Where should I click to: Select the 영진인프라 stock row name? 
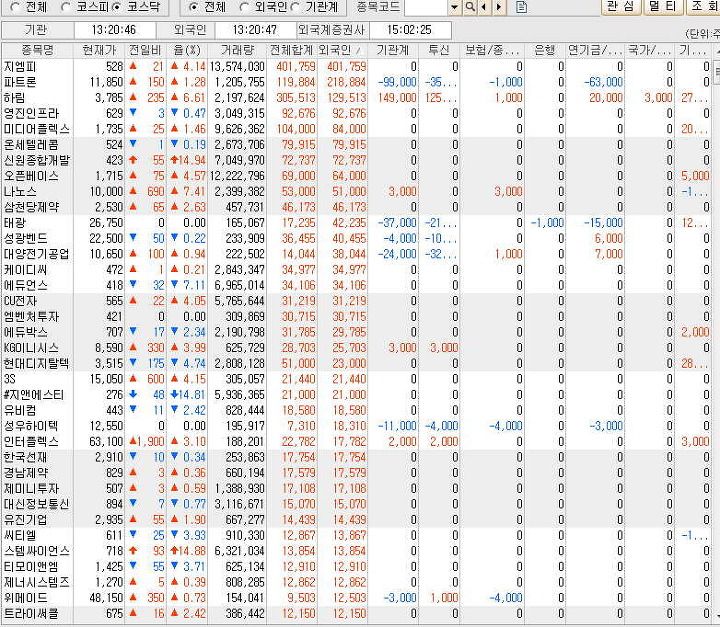click(x=32, y=113)
